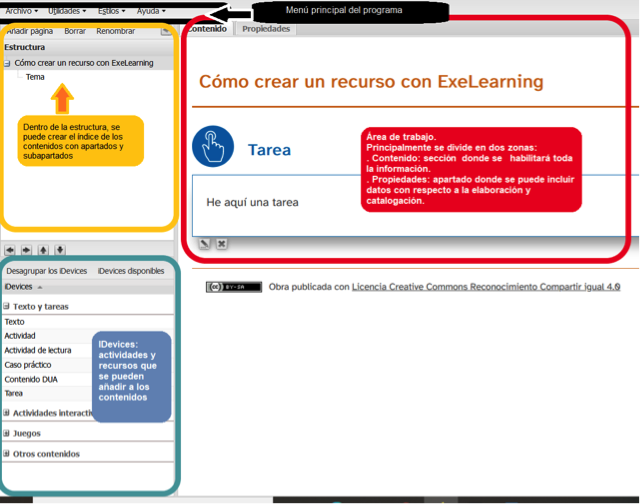Click the Tarea heading text
This screenshot has width=640, height=504.
pyautogui.click(x=269, y=150)
